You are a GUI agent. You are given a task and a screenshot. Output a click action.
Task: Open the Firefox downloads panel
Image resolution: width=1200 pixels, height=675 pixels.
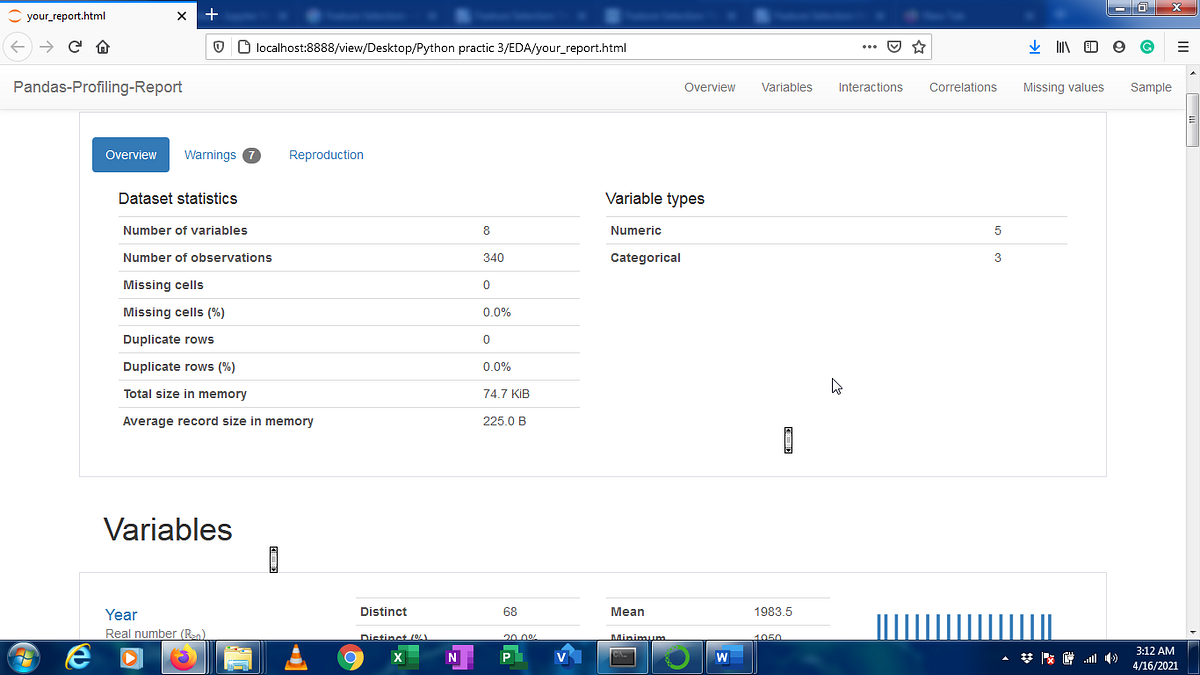[1035, 46]
